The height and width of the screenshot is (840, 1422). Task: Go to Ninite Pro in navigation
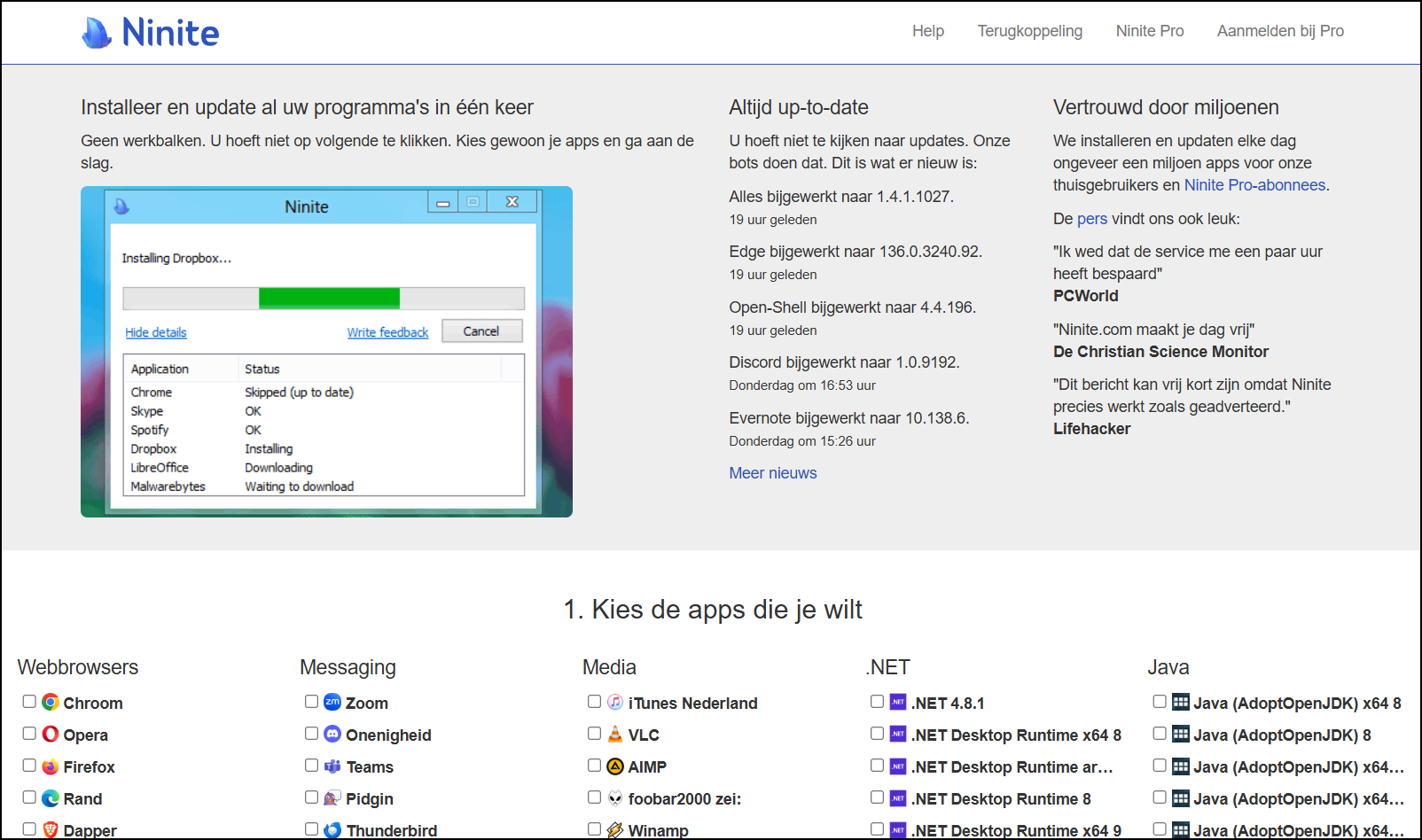(1149, 31)
